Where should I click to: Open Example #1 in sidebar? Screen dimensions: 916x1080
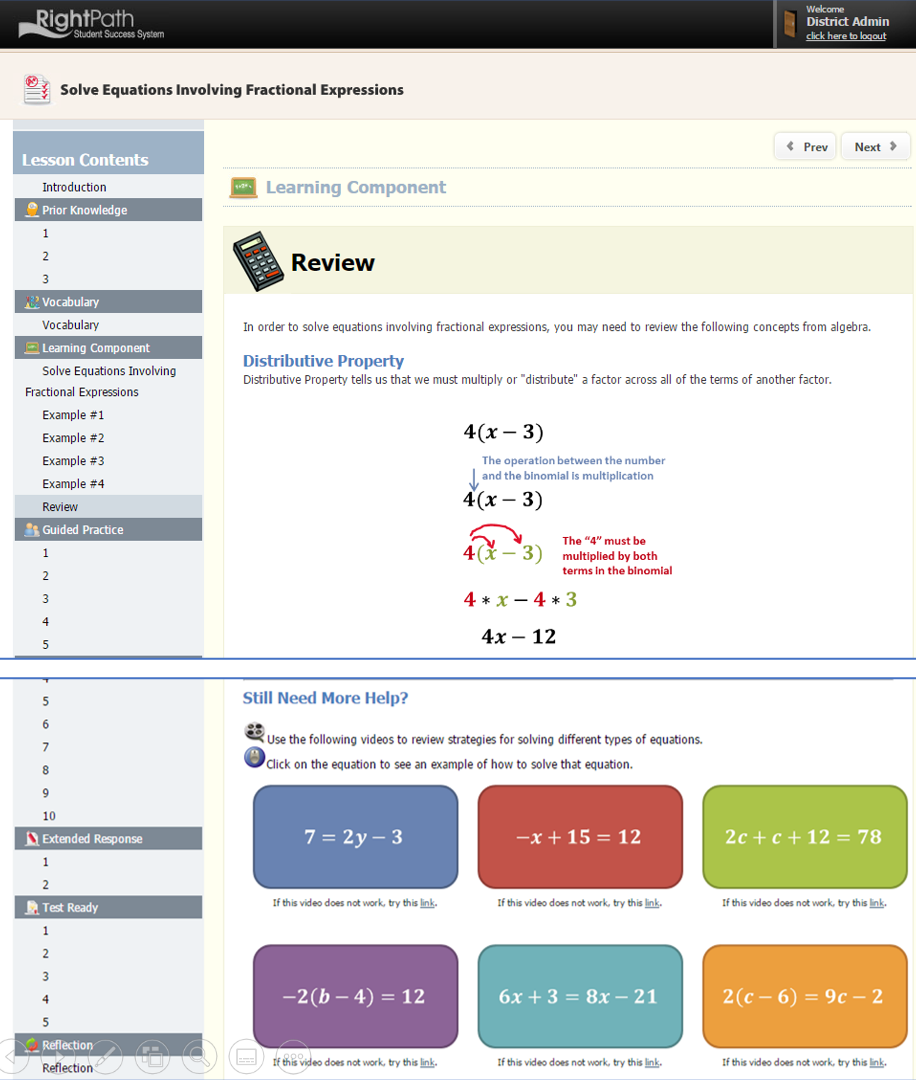[x=73, y=415]
